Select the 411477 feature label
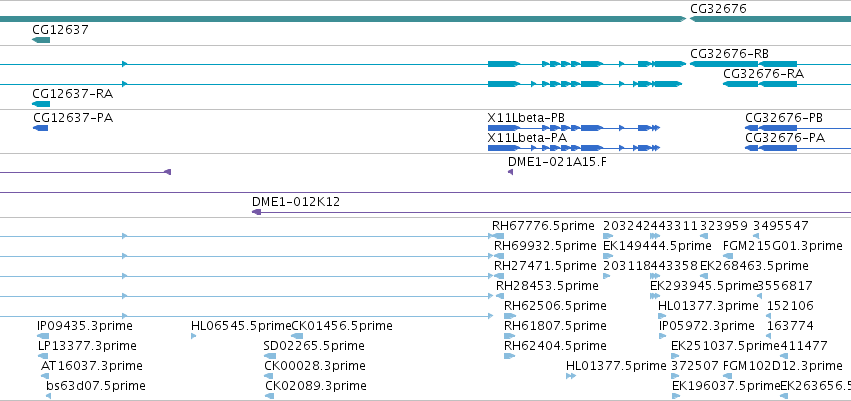Viewport: 851px width, 401px height. point(804,346)
